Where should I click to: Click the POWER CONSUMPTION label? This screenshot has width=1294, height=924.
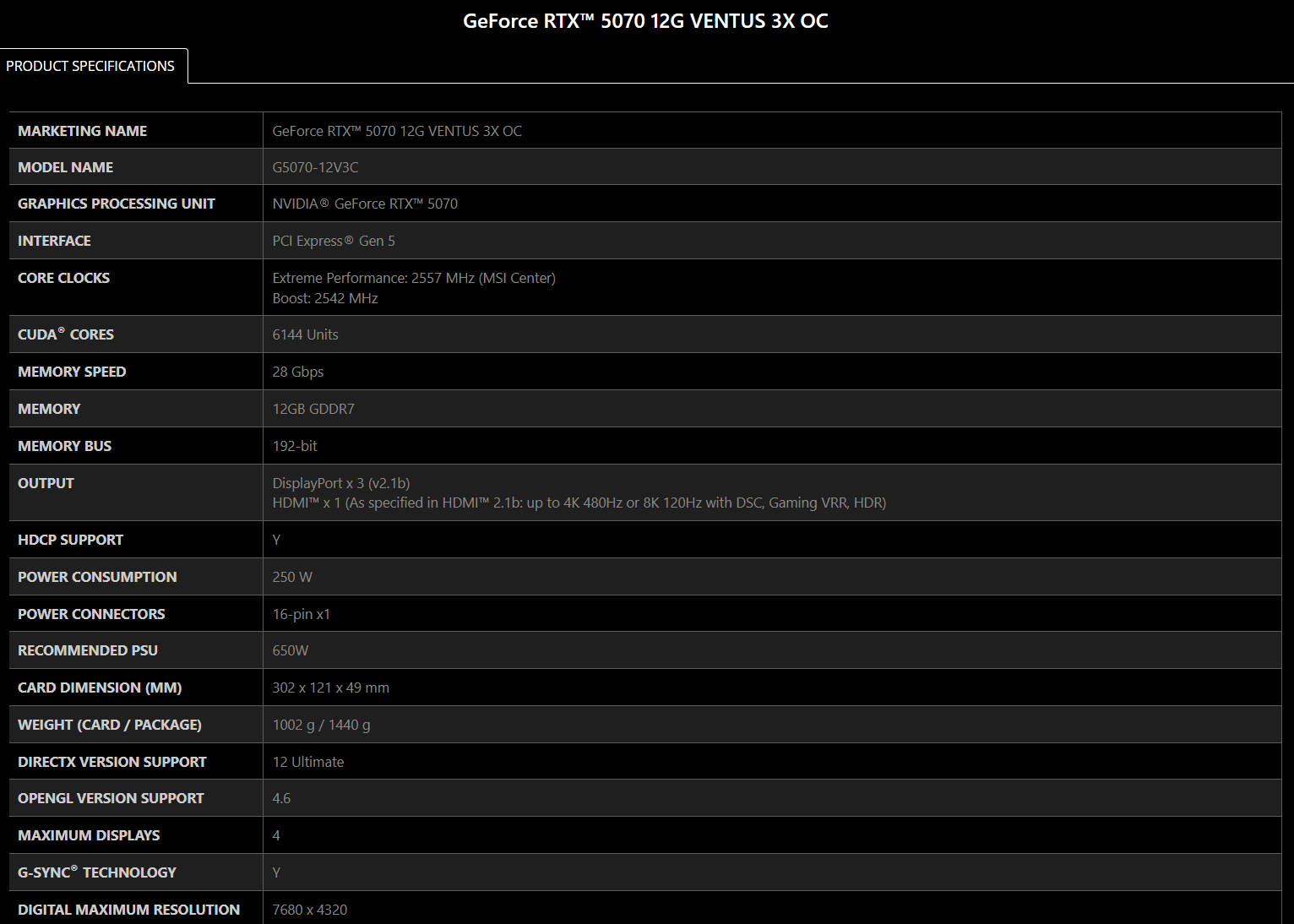click(97, 577)
